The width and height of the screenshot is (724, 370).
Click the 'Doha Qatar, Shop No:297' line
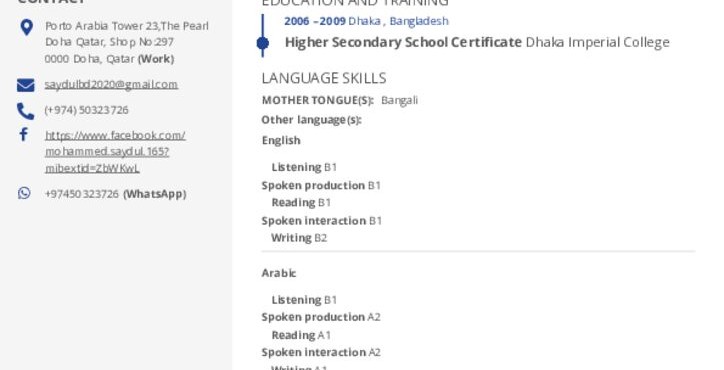[x=109, y=42]
